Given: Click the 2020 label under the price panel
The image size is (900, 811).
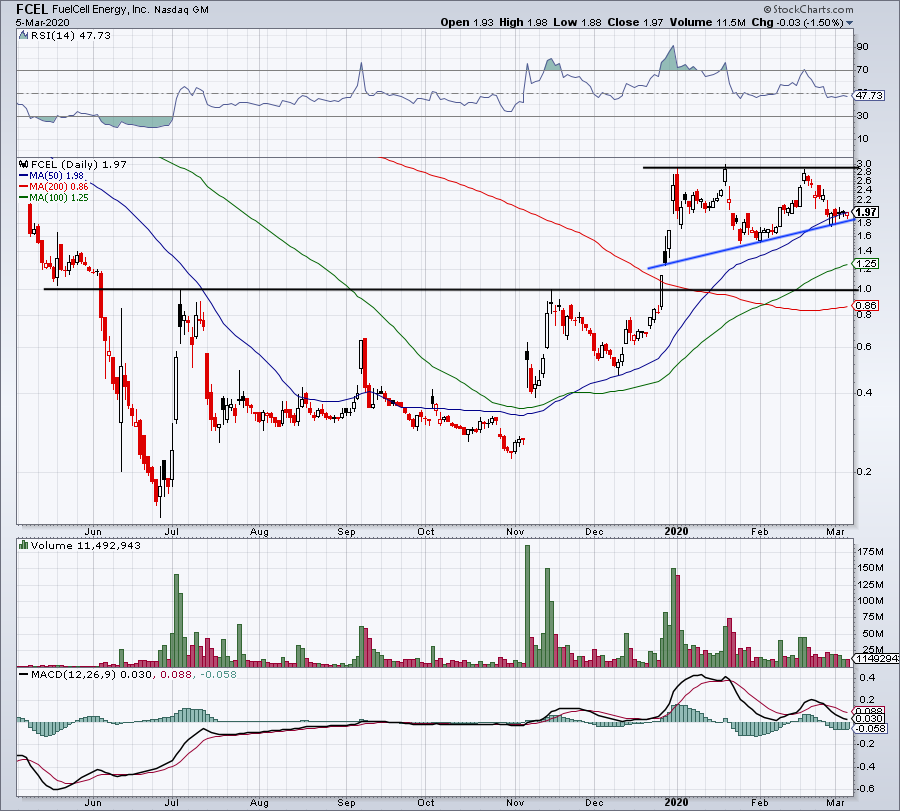Looking at the screenshot, I should tap(676, 531).
